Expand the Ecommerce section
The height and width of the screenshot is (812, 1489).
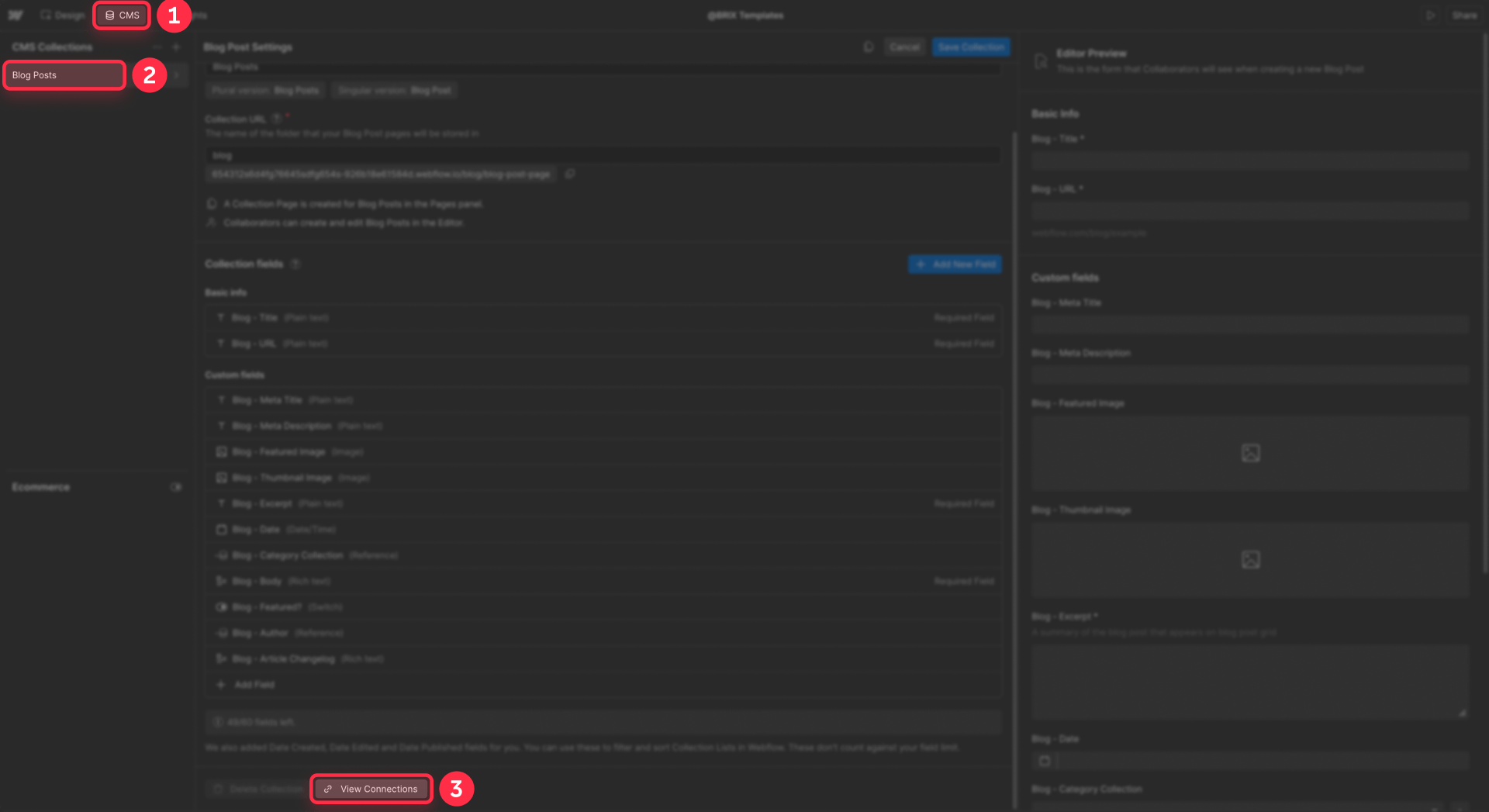click(x=177, y=487)
